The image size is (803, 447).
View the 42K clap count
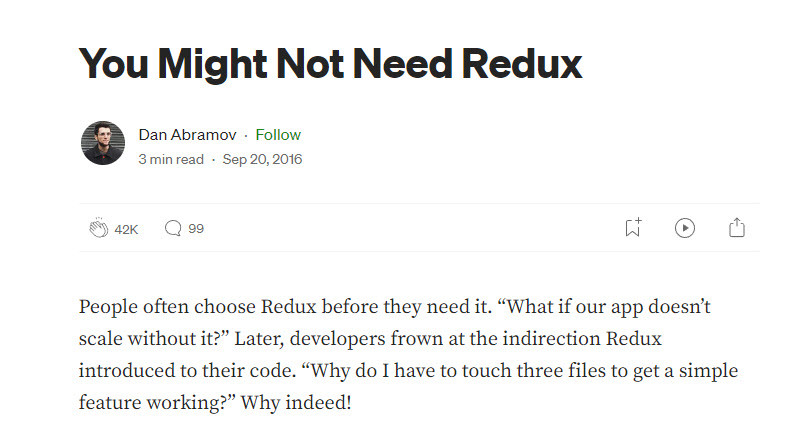(126, 229)
